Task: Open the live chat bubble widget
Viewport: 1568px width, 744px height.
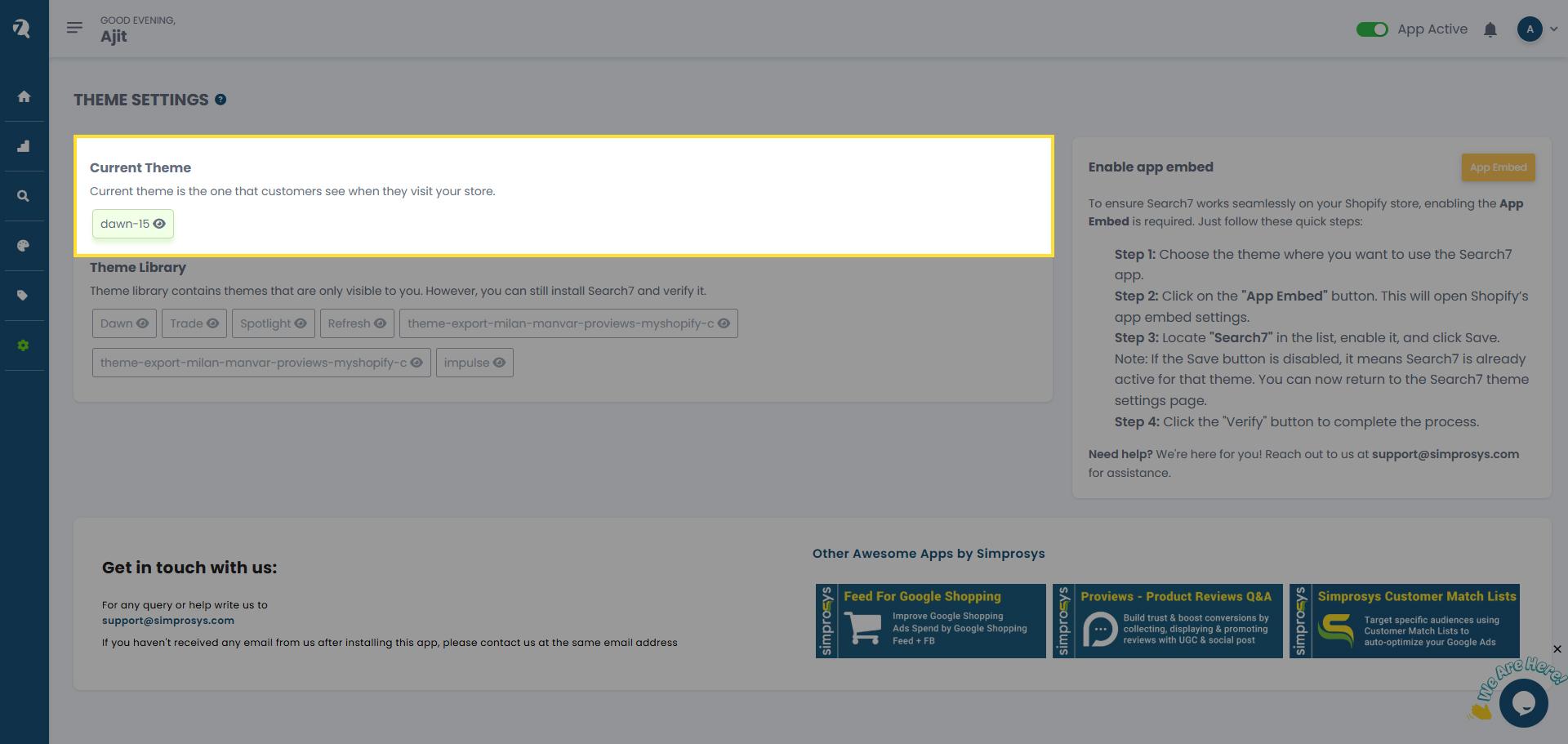Action: 1523,702
